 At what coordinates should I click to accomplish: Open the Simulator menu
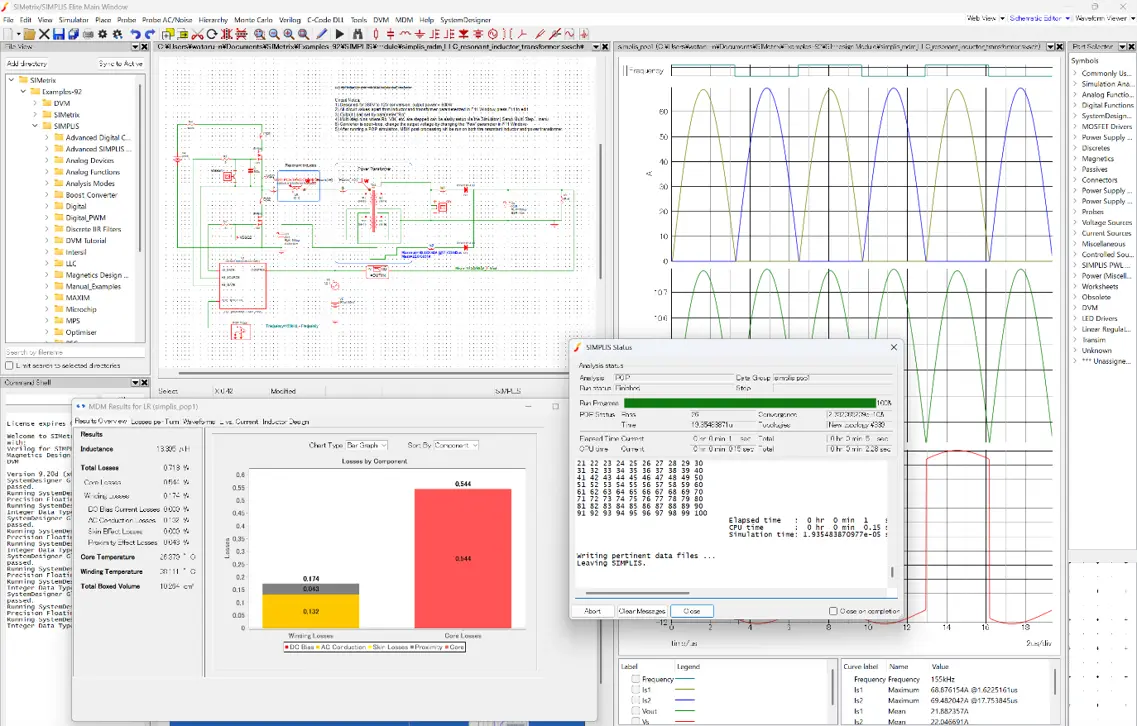(x=73, y=20)
